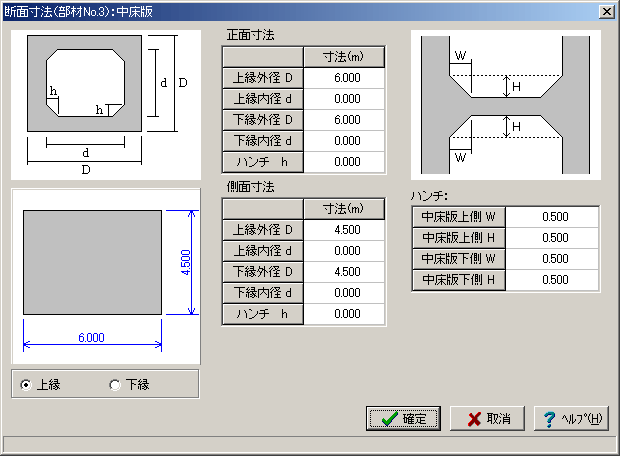Screen dimensions: 620x456
Task: Click the 上縁内径 d row label in 側面寸法
Action: [263, 251]
